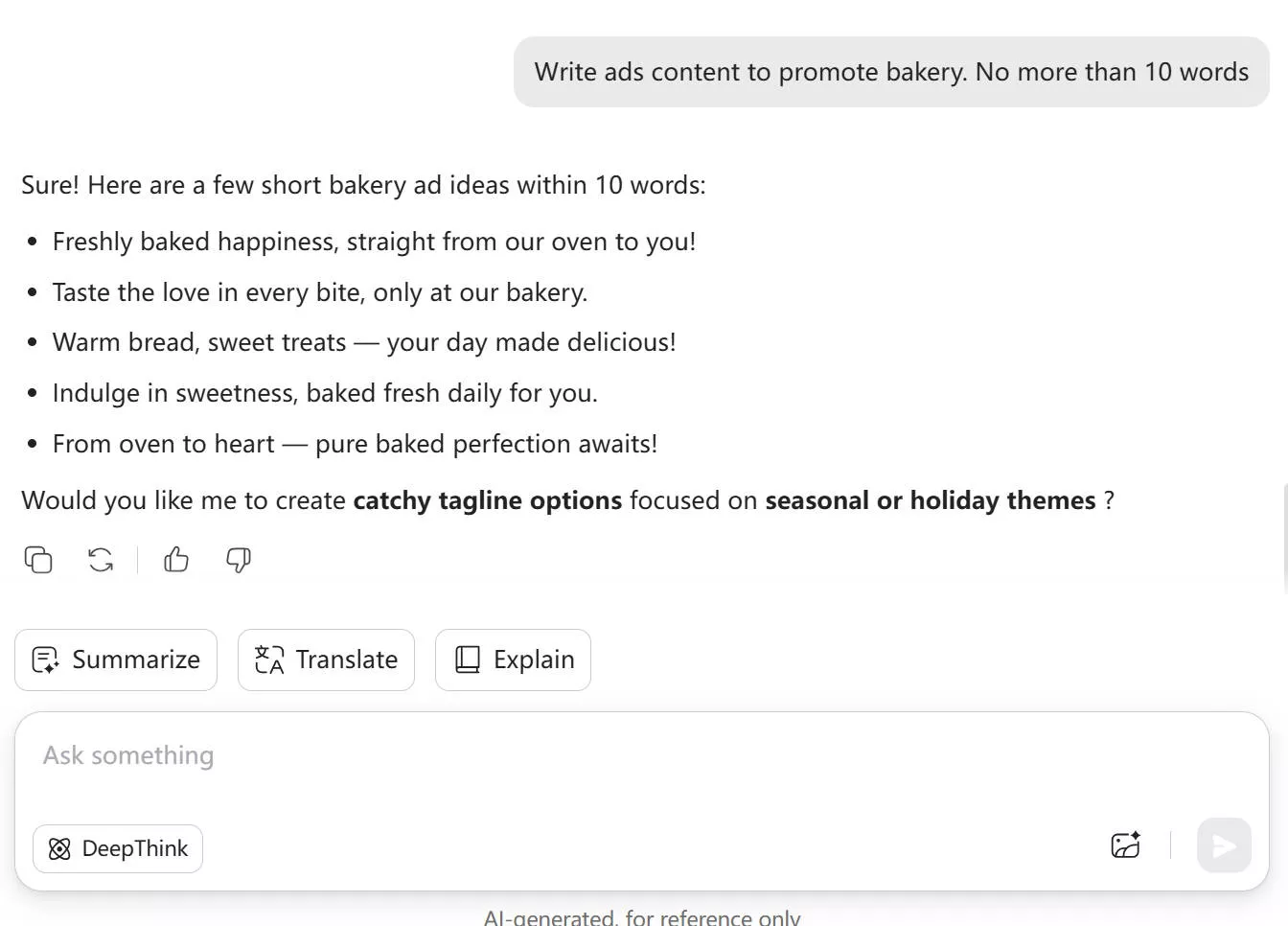Give the response a thumbs down
Screen dimensions: 1288x926
(x=239, y=560)
